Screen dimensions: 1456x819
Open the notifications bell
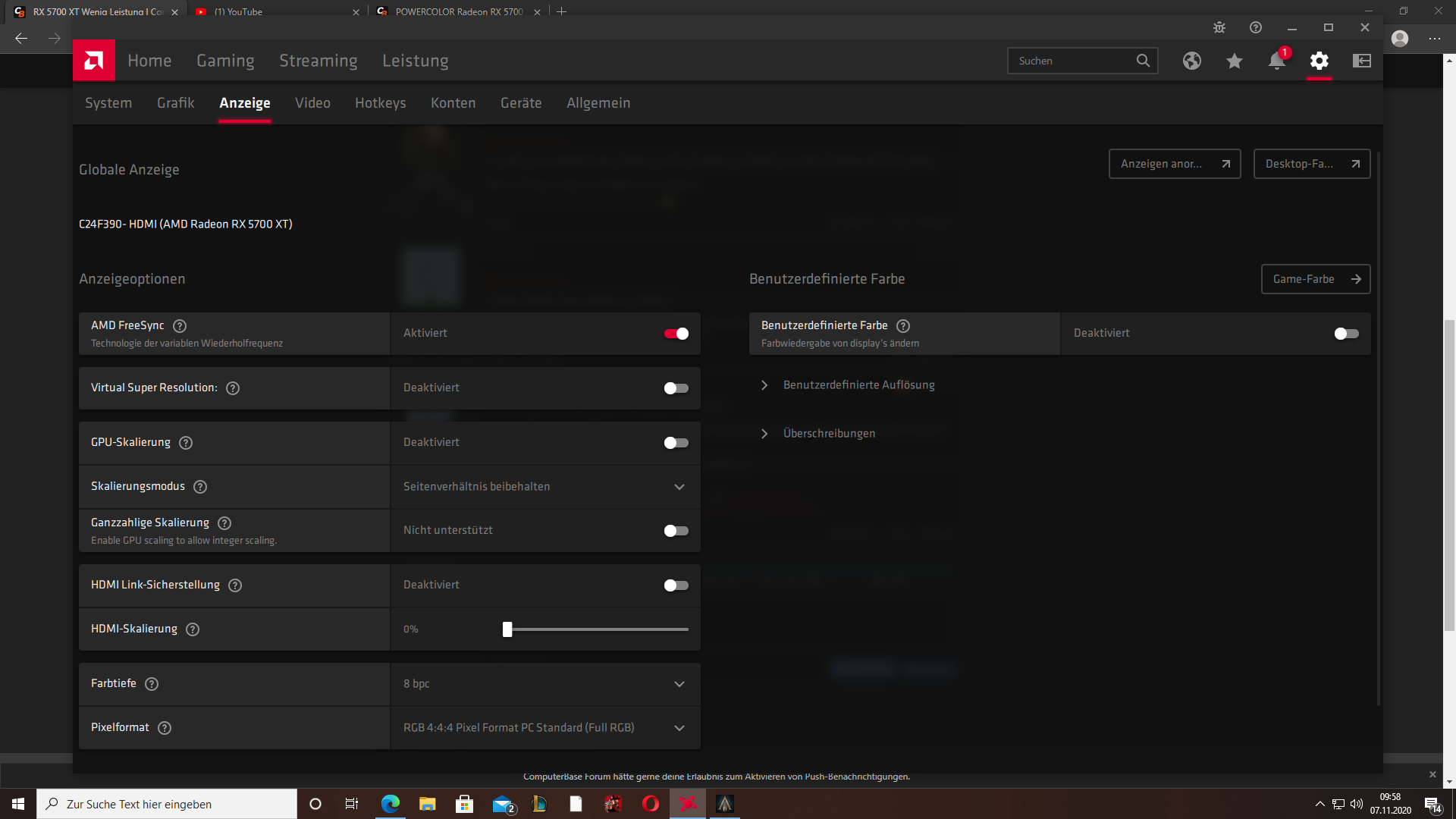tap(1277, 61)
